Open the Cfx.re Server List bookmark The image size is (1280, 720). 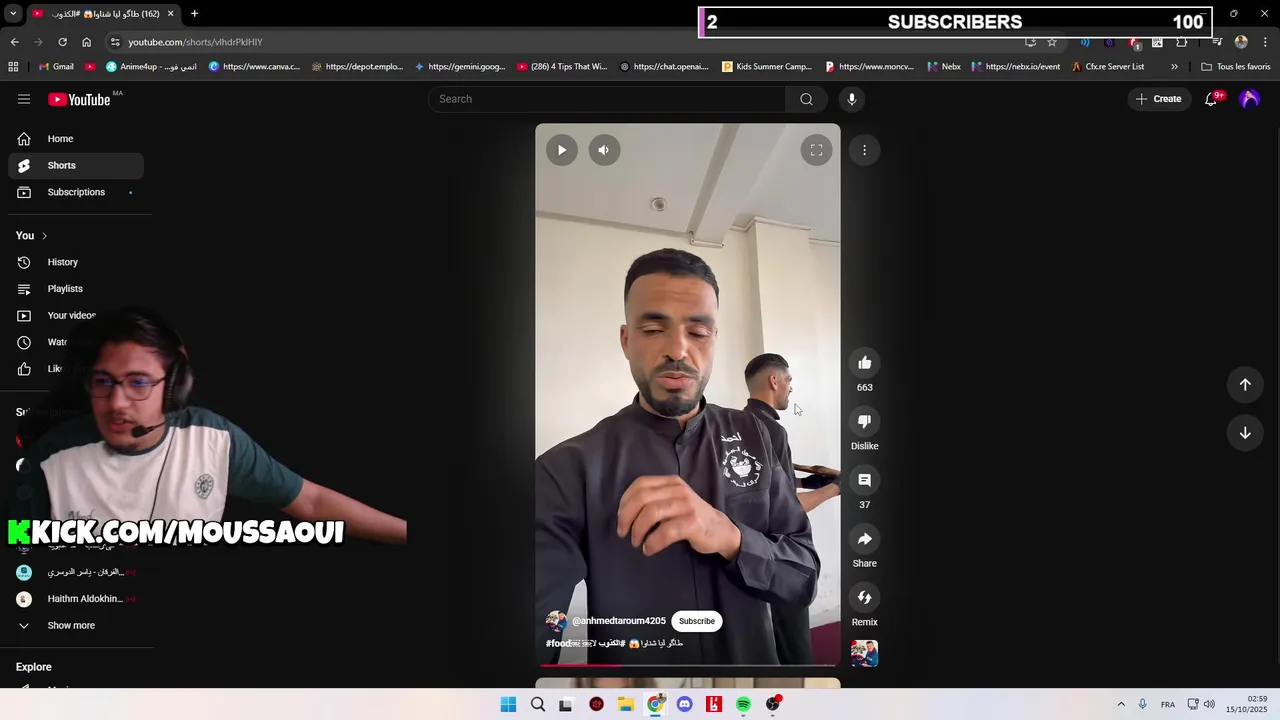1108,67
